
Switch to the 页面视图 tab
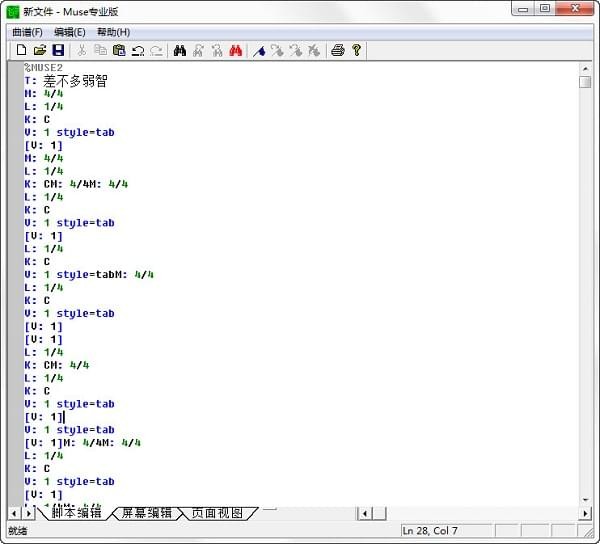coord(216,513)
